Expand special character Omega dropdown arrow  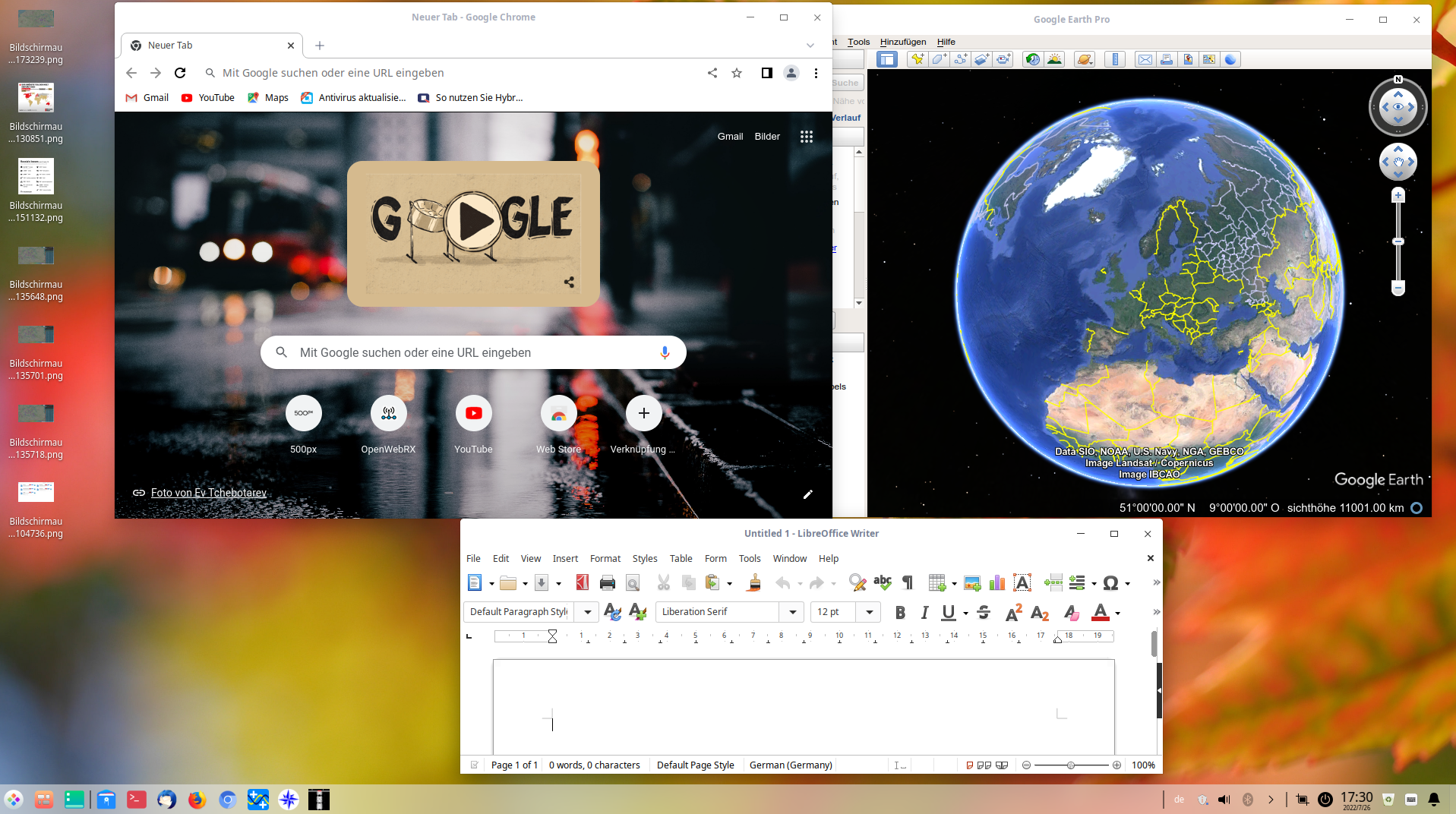(x=1127, y=583)
